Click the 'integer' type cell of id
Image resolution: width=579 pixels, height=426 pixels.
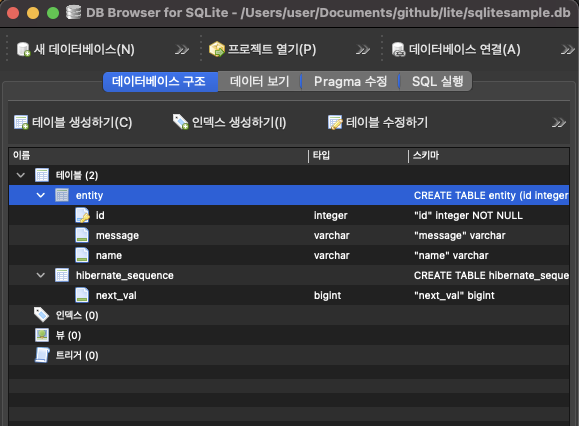pos(330,215)
